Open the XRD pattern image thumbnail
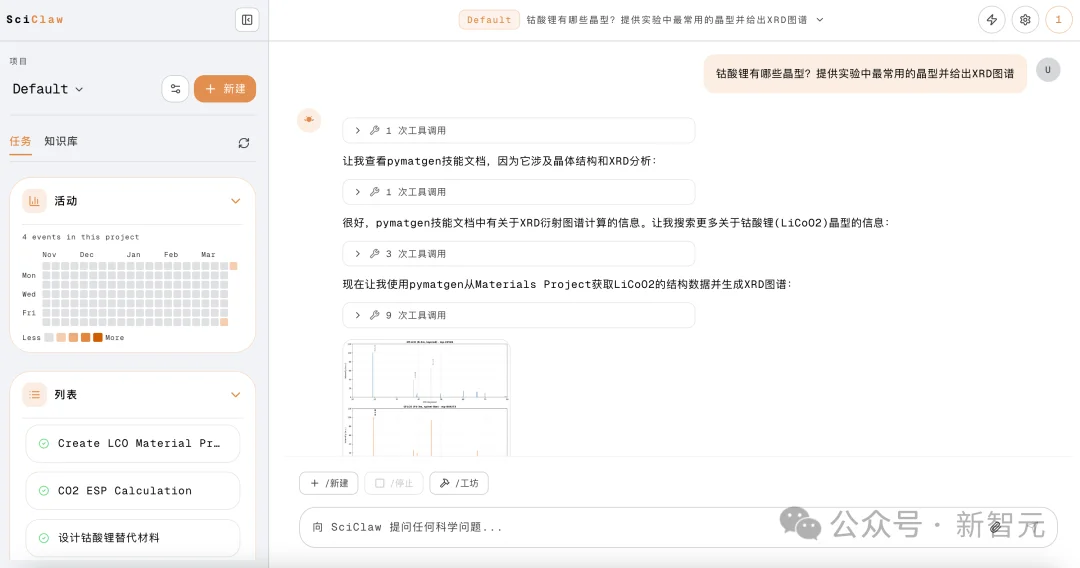Image resolution: width=1080 pixels, height=568 pixels. (x=426, y=398)
